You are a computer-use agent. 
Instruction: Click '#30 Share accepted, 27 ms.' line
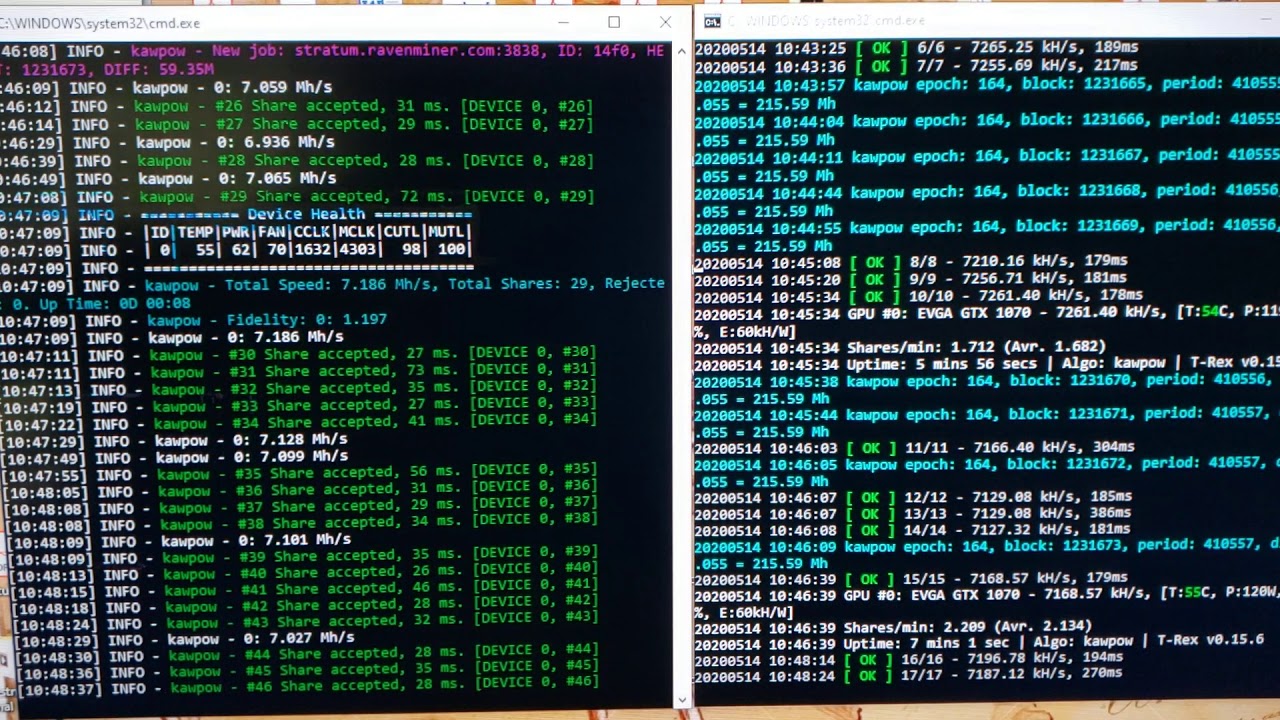(298, 353)
